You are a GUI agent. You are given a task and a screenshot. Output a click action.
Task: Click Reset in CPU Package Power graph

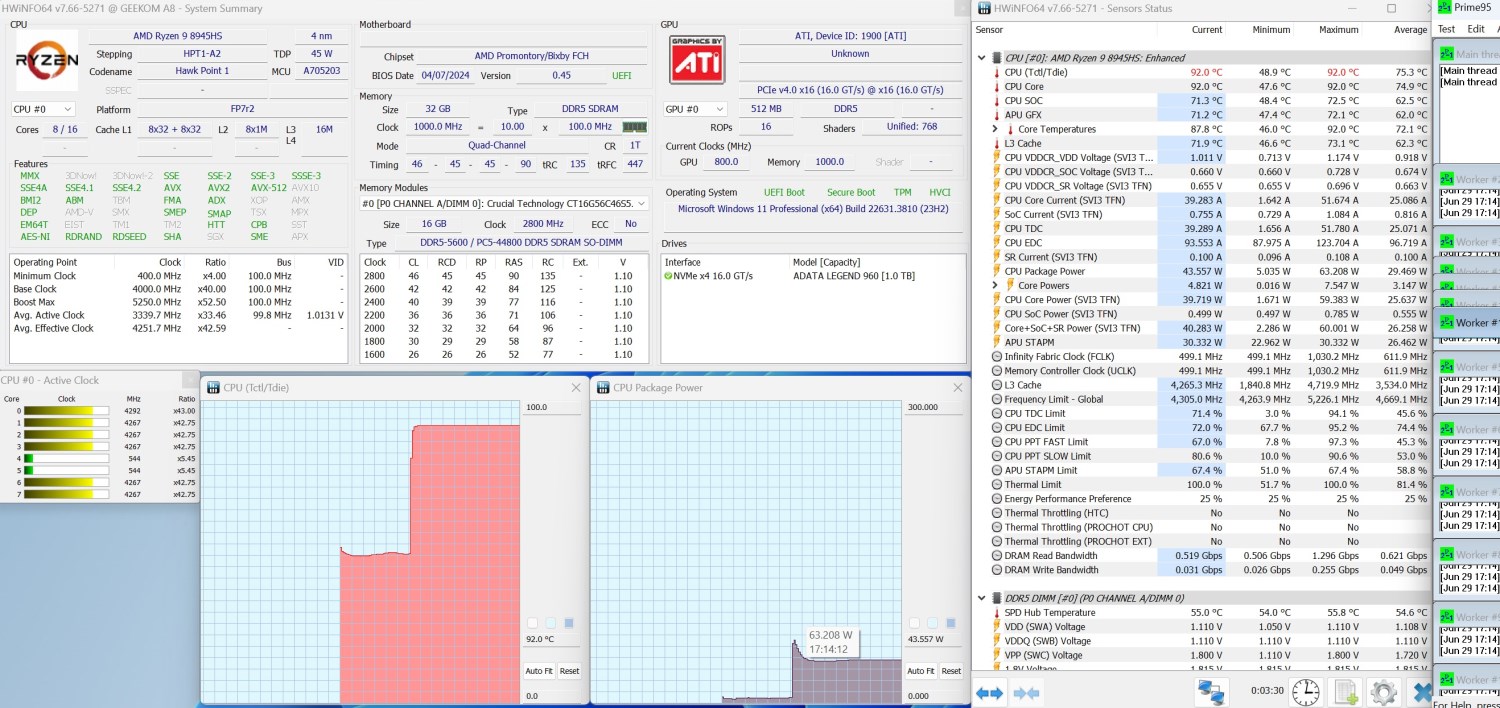pyautogui.click(x=951, y=671)
